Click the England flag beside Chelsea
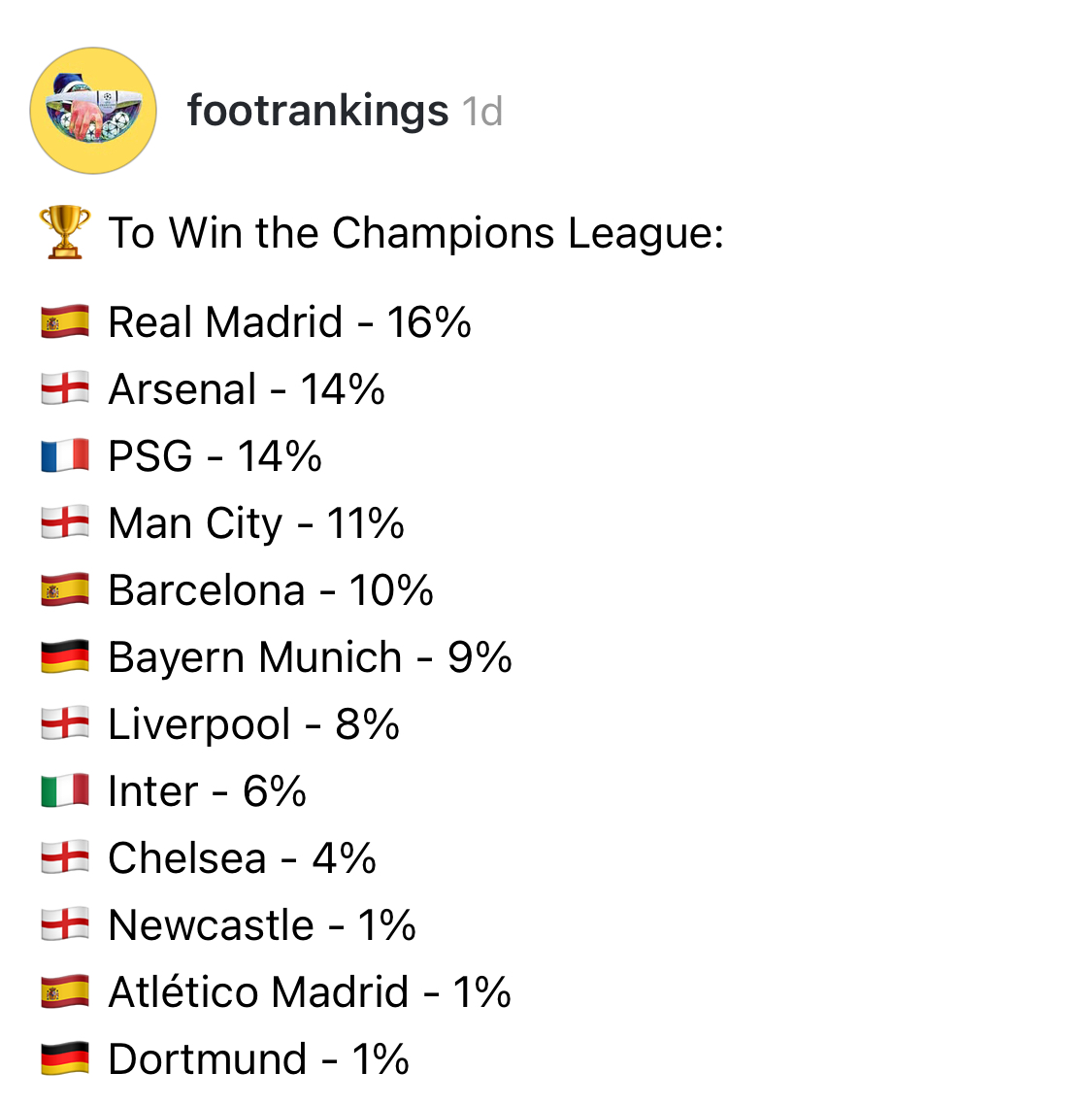Viewport: 1092px width, 1106px height. pos(65,857)
